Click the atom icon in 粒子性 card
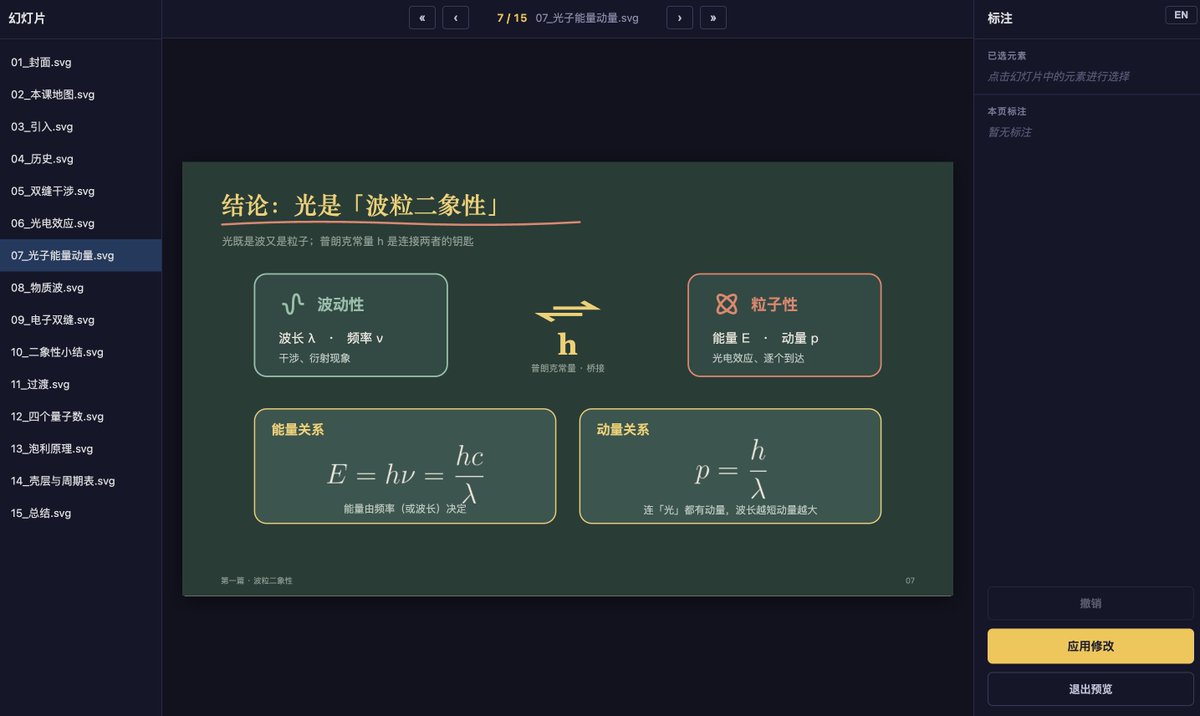The height and width of the screenshot is (716, 1200). [726, 304]
